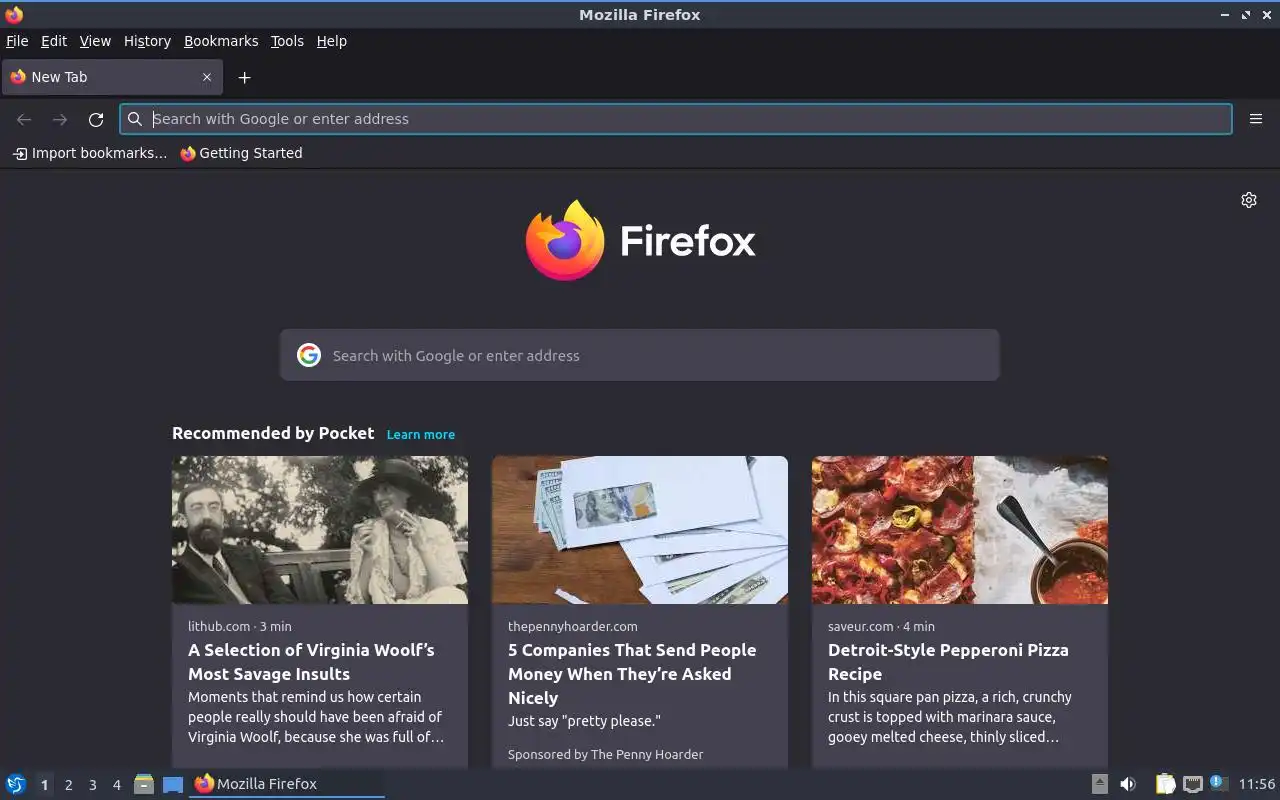Click the blue show desktop taskbar icon
Screen dimensions: 1280x800
pos(173,785)
